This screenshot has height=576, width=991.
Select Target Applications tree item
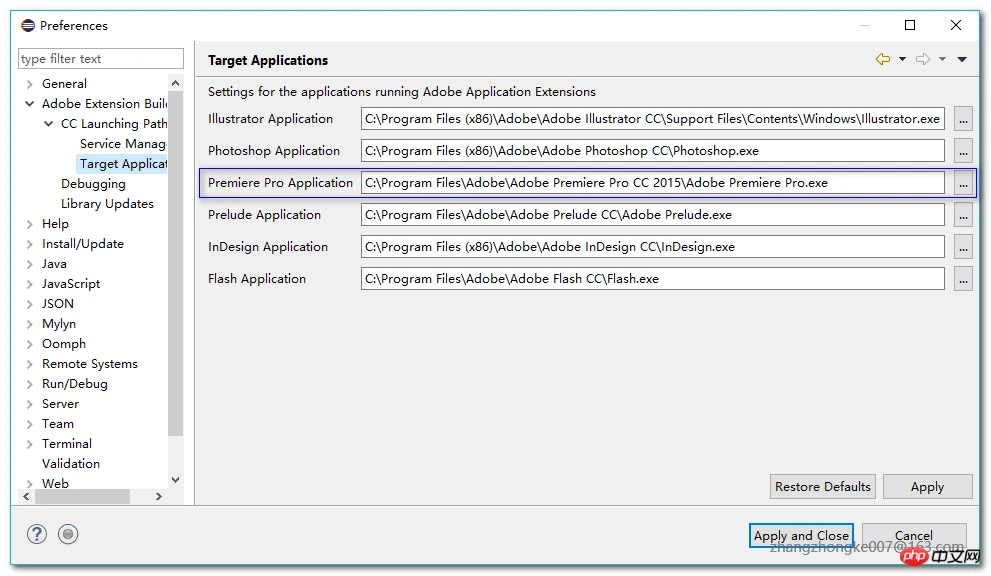(x=123, y=164)
